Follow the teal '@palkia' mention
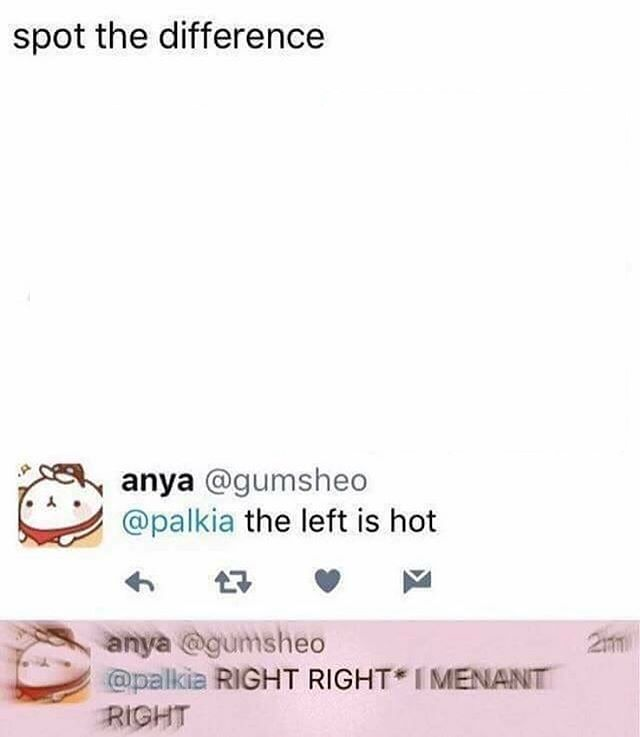The image size is (640, 737). pos(178,521)
